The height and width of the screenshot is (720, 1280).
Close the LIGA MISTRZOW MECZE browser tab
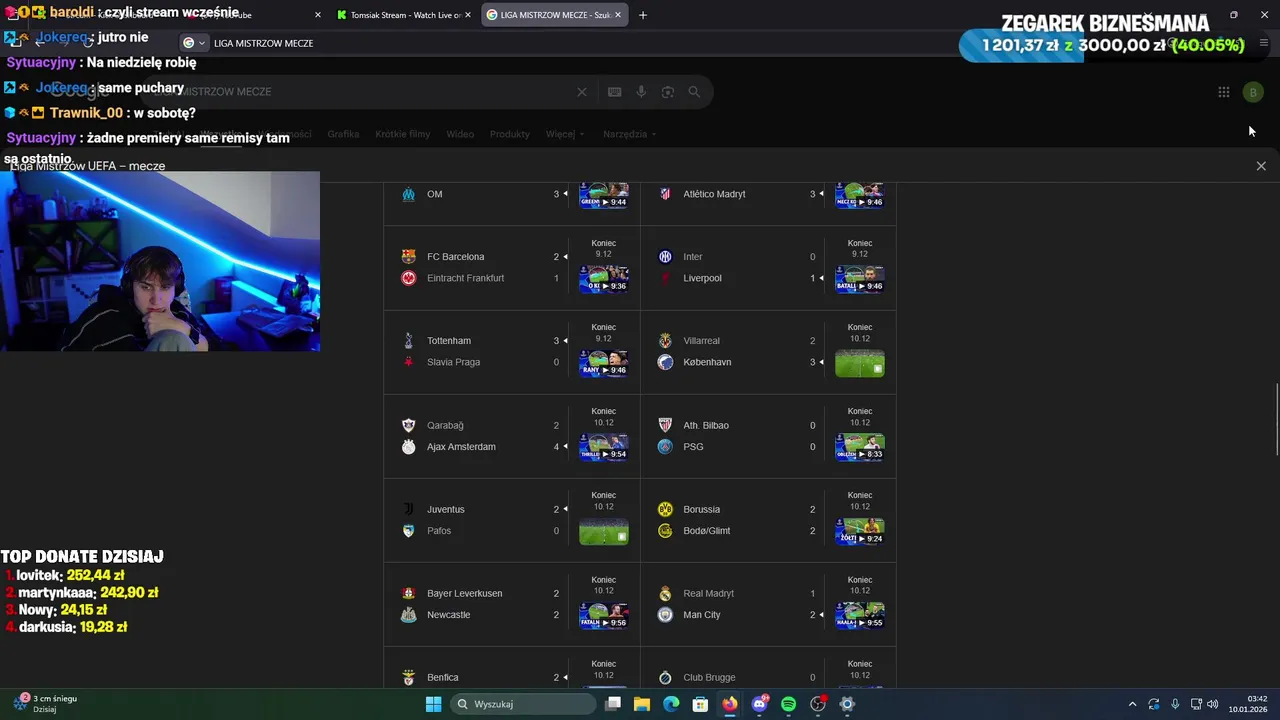coord(618,15)
